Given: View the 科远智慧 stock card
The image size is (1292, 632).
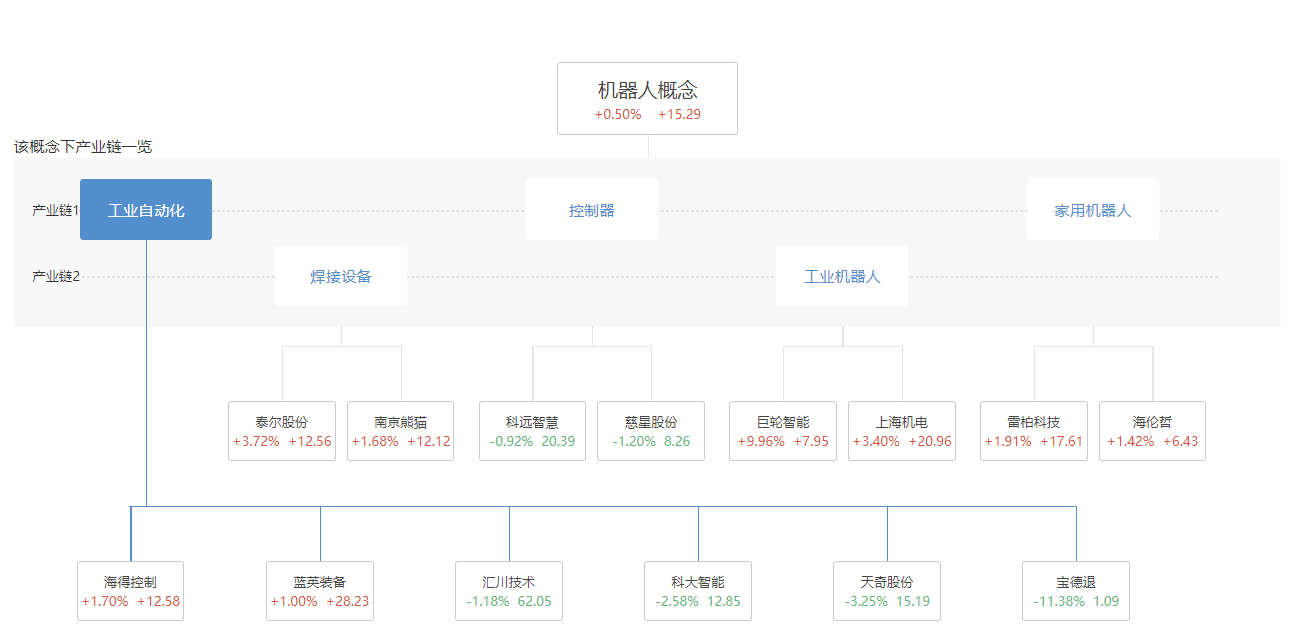Looking at the screenshot, I should [x=532, y=431].
